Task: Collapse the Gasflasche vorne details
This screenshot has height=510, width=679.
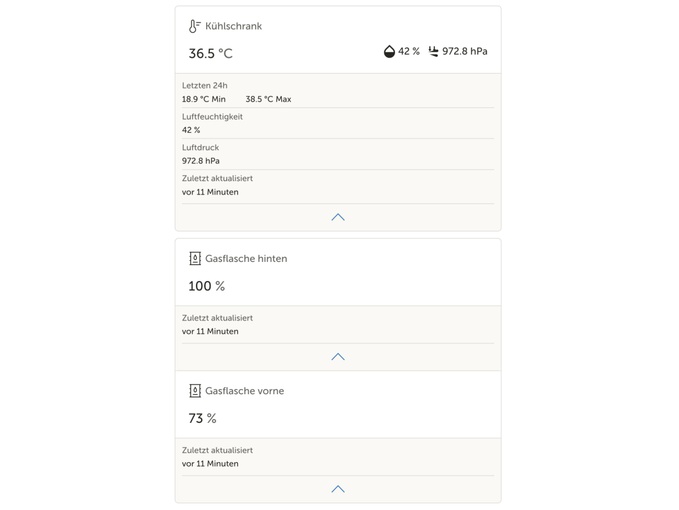Action: (338, 489)
